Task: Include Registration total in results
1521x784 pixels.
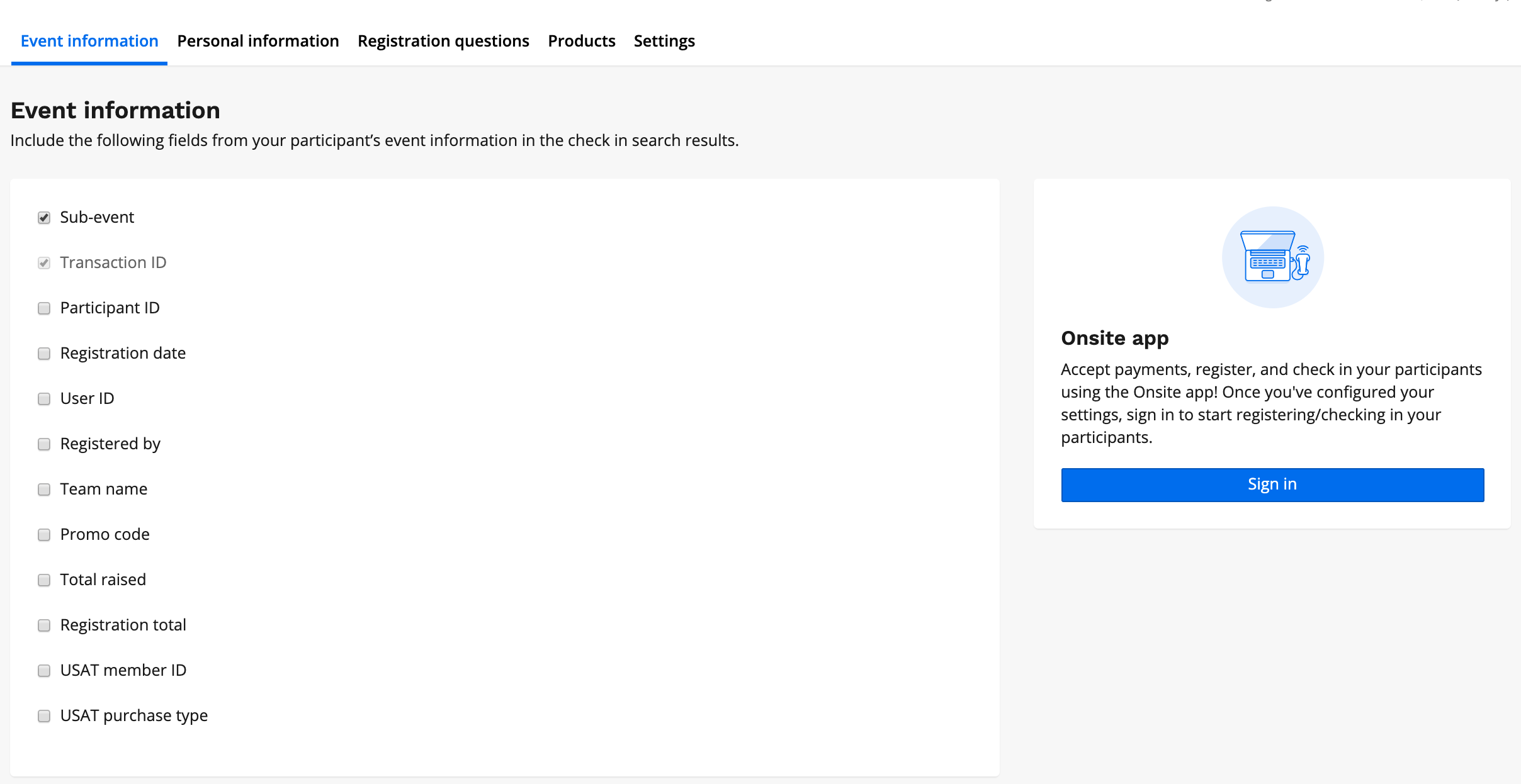Action: click(44, 625)
